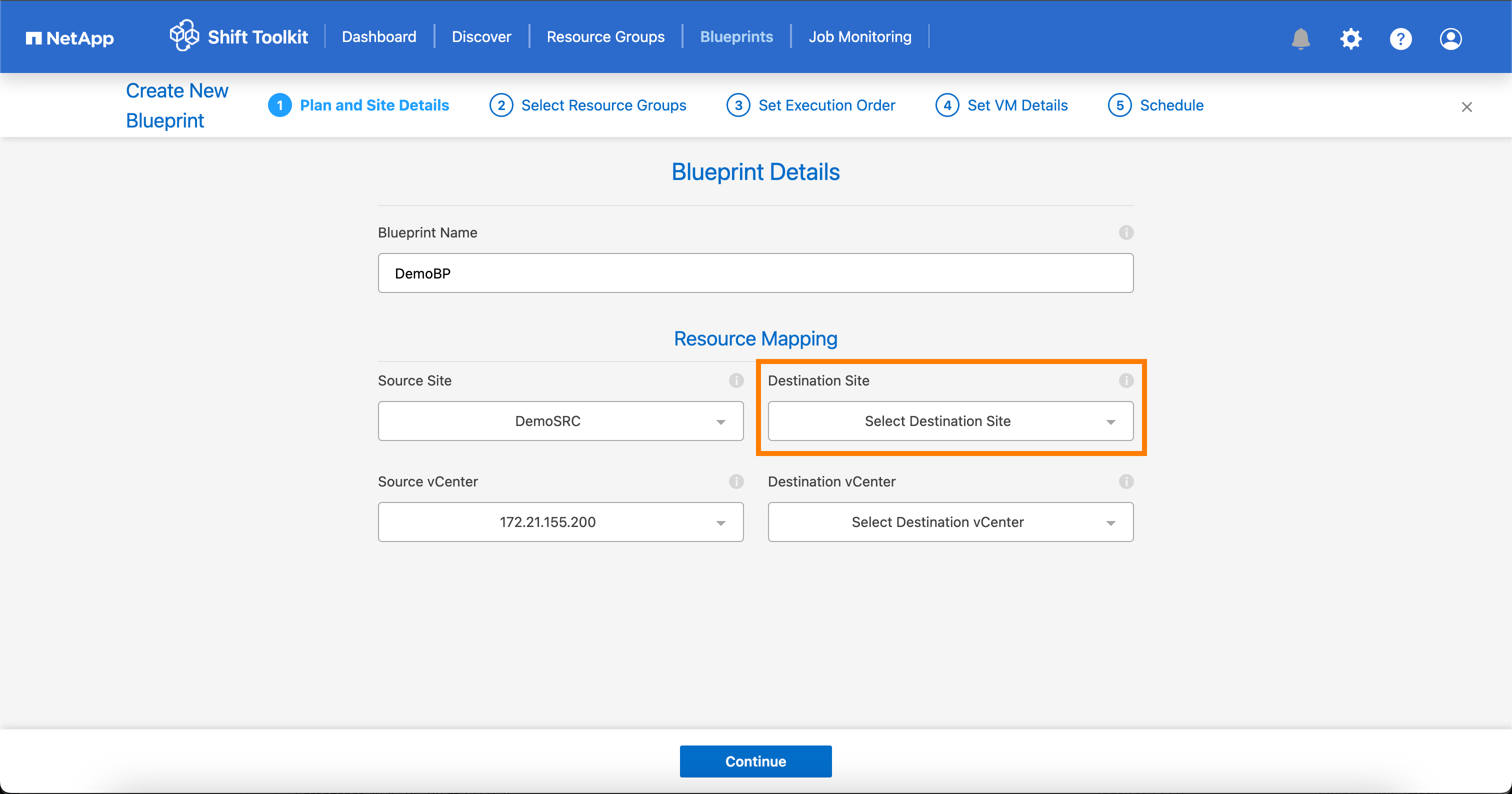
Task: Jump to step 5 Schedule
Action: [1155, 105]
